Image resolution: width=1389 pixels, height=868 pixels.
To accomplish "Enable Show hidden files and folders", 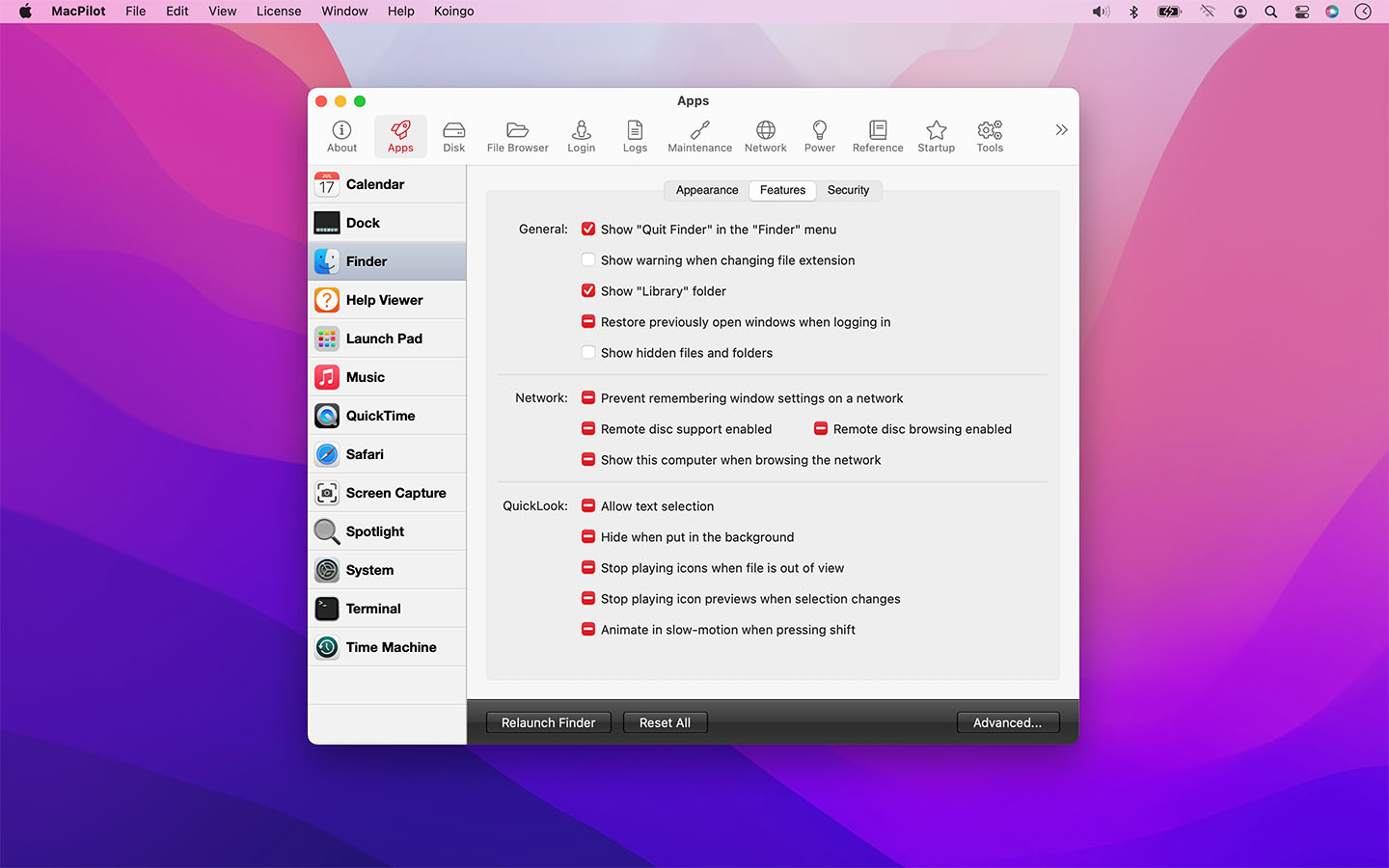I will [588, 352].
